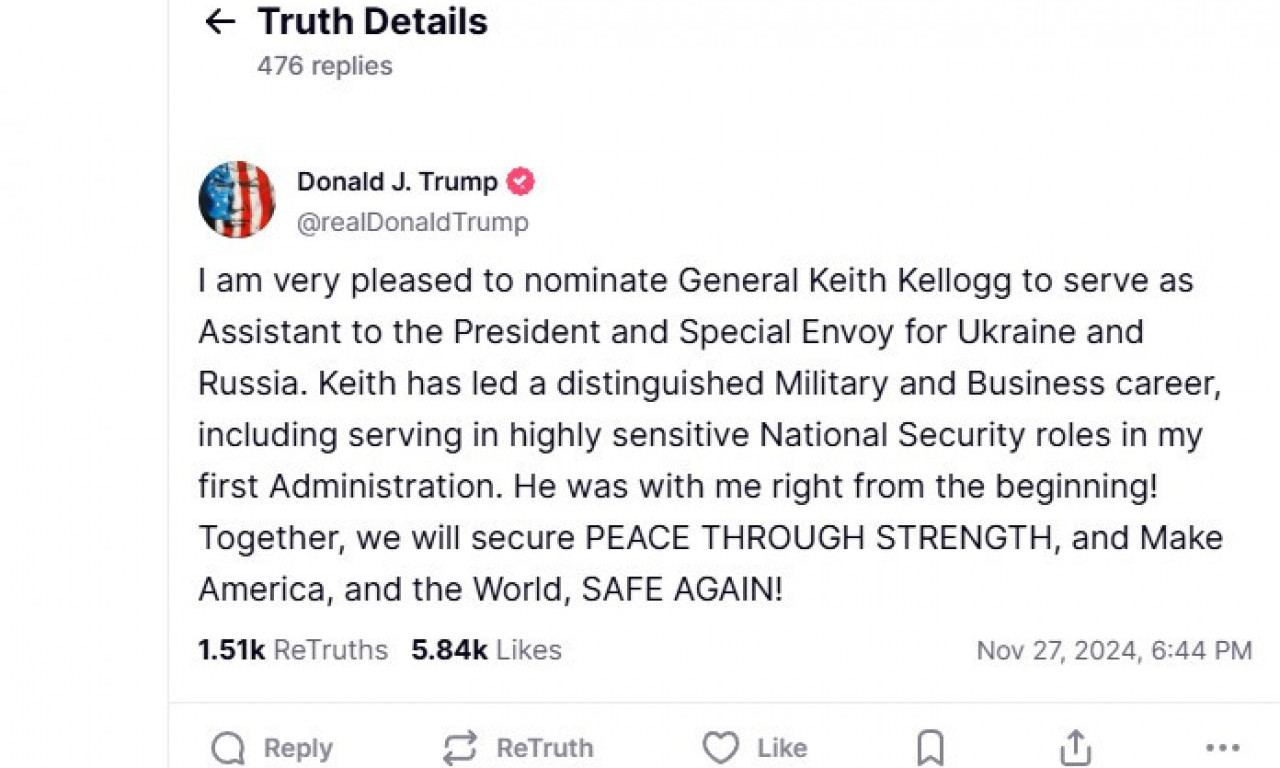
Task: View the 476 replies count
Action: (324, 66)
